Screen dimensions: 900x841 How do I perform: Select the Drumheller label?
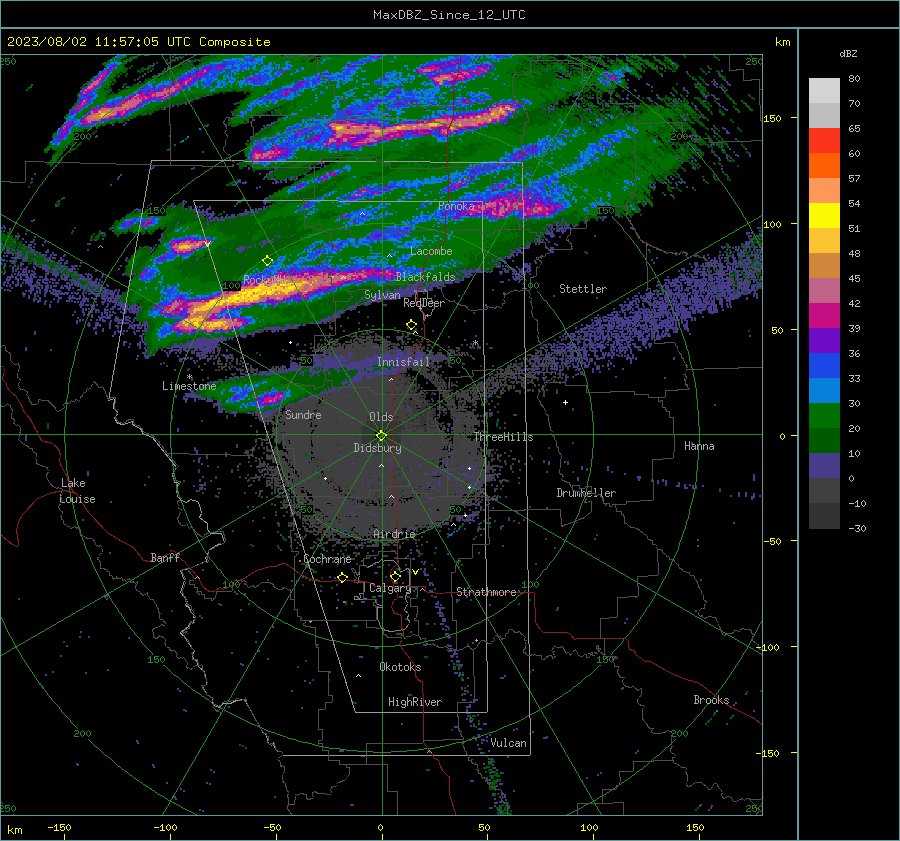[x=586, y=493]
